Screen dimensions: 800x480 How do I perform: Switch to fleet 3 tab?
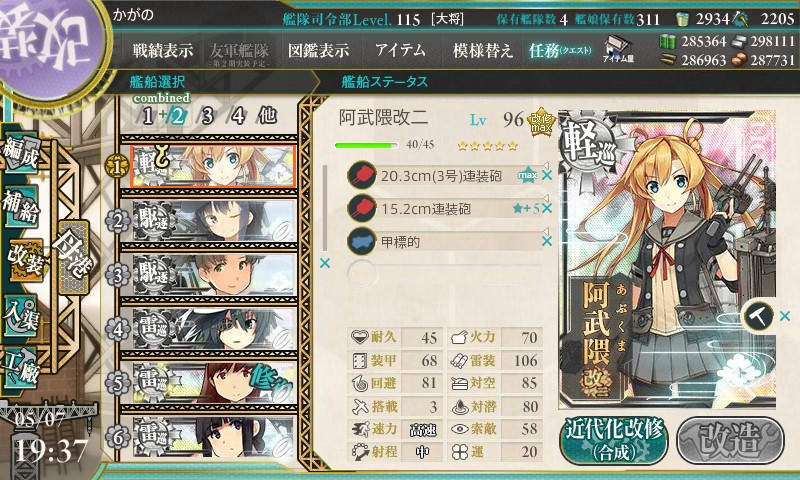(207, 116)
